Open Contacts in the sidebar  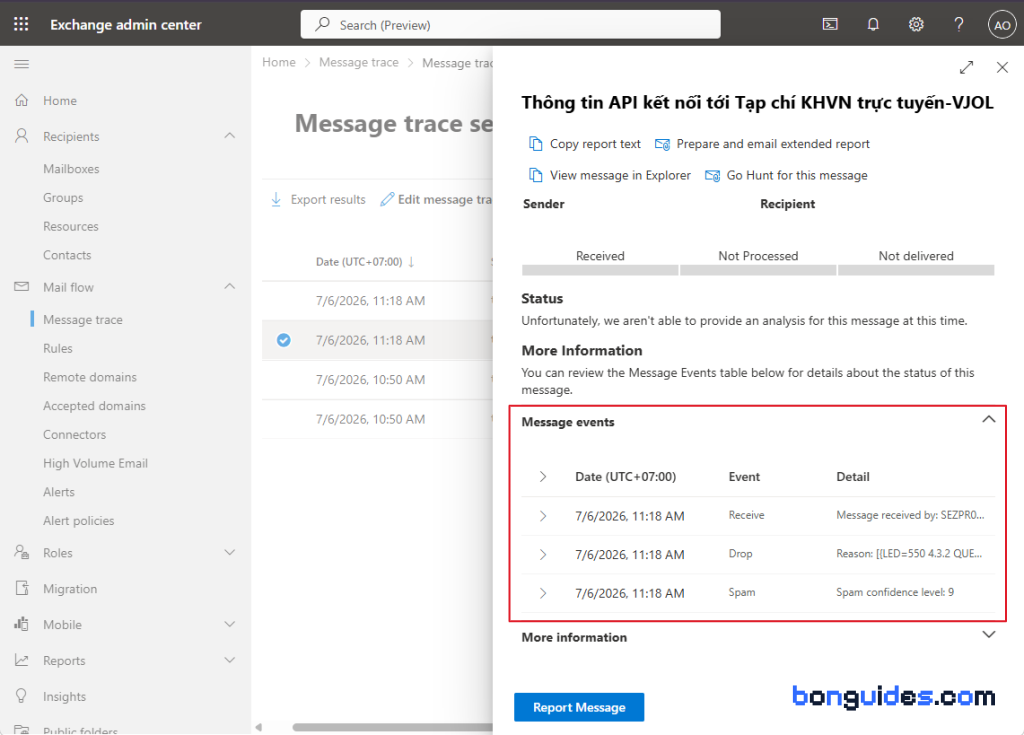(x=67, y=255)
